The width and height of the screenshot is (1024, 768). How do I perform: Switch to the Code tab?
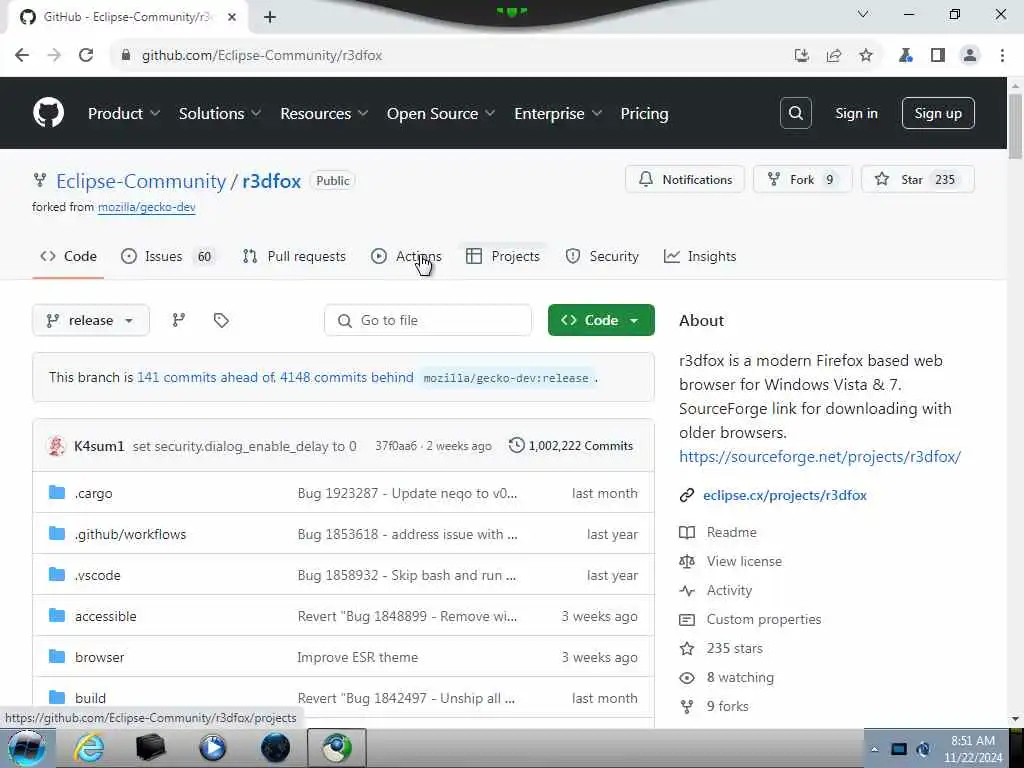68,256
